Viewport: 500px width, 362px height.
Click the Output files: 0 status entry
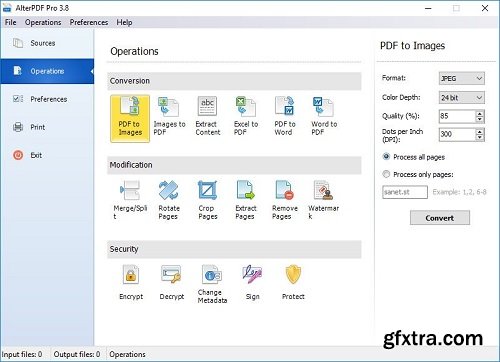pos(77,354)
